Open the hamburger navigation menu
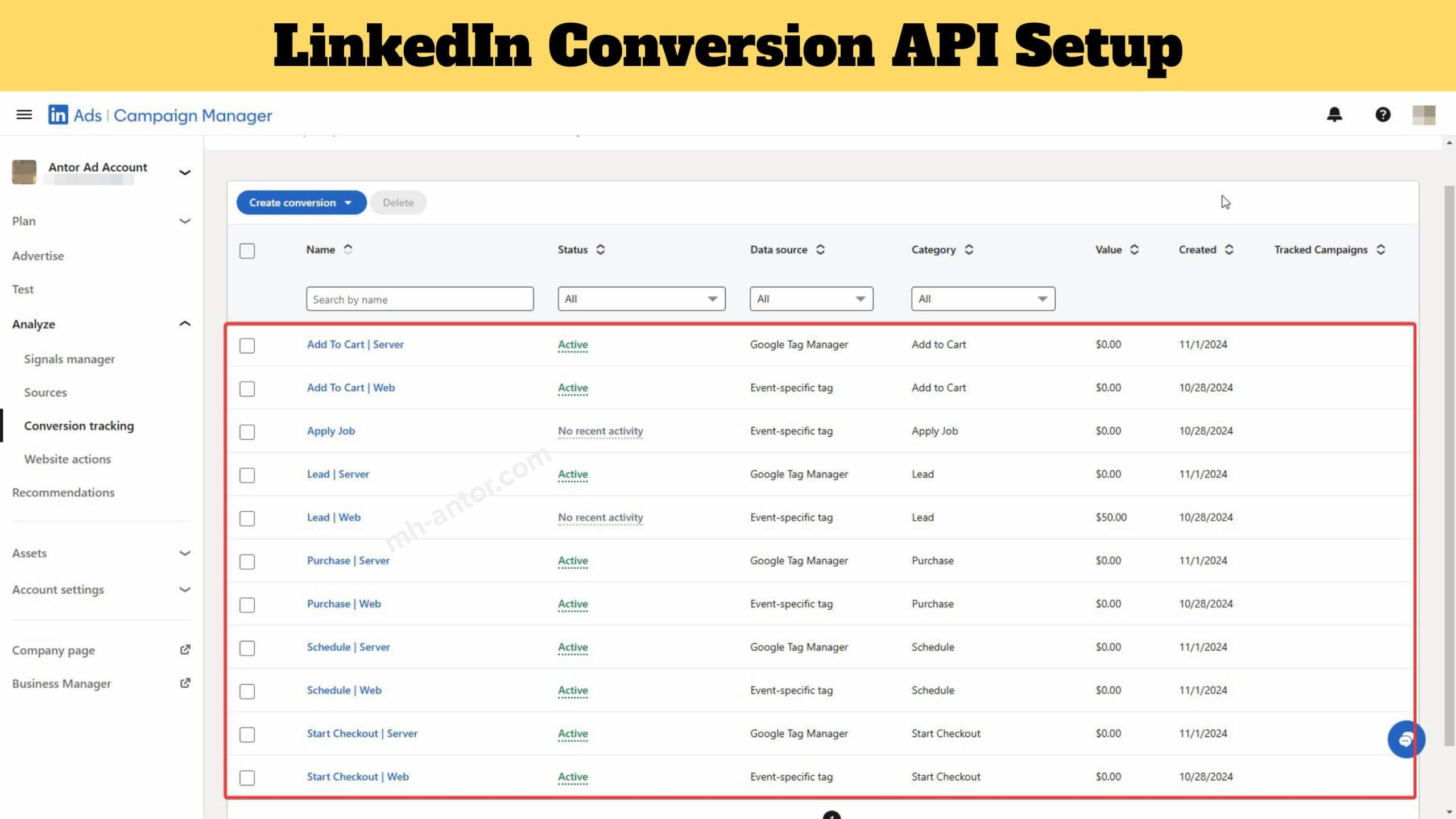 point(24,115)
